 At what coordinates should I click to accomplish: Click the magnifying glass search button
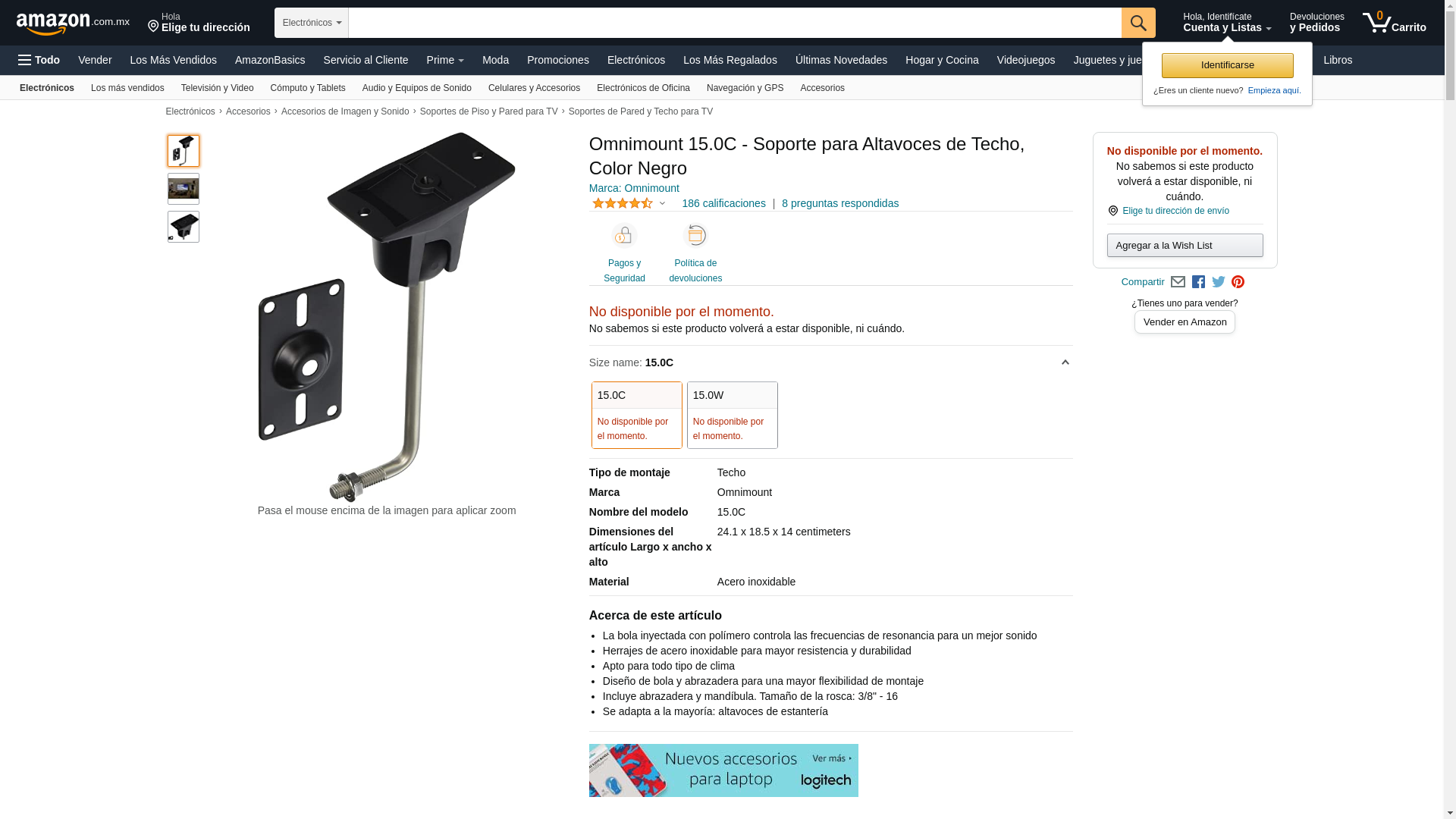(1138, 23)
